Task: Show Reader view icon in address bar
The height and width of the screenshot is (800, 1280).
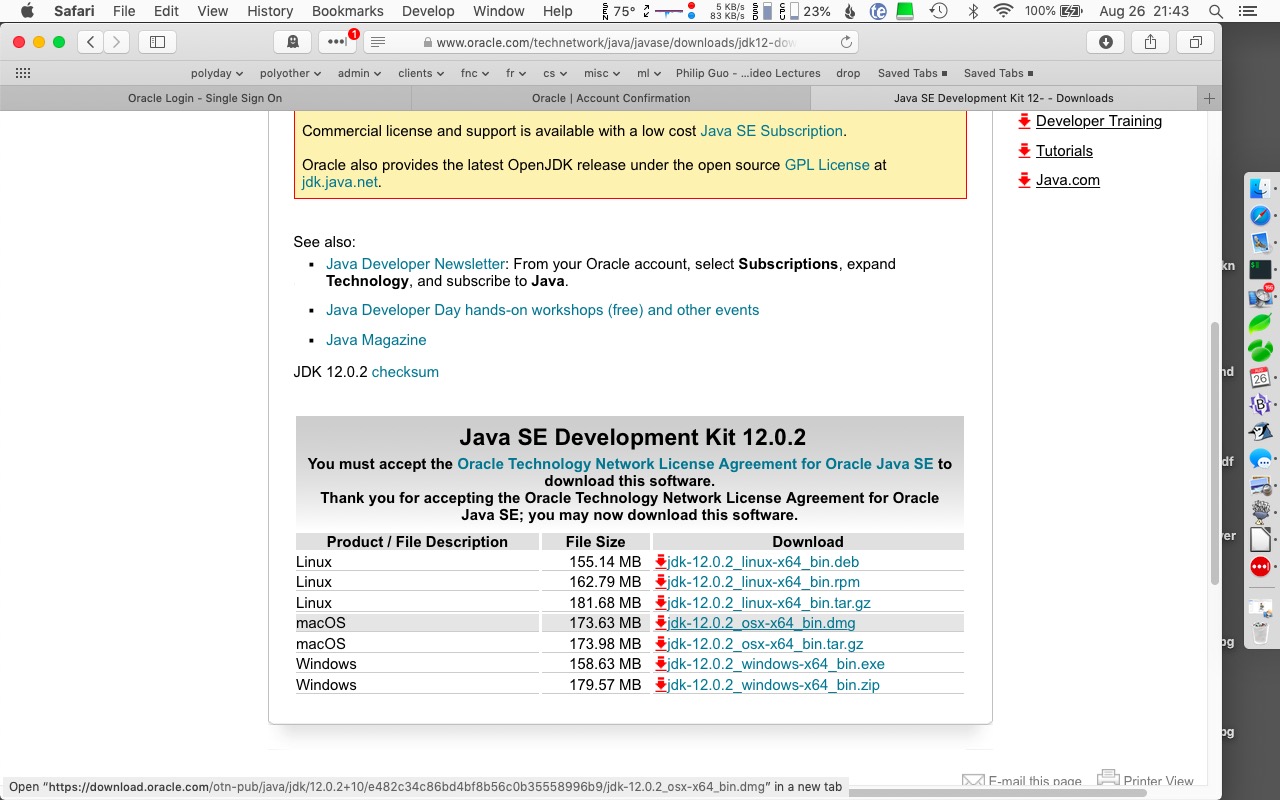Action: tap(377, 42)
